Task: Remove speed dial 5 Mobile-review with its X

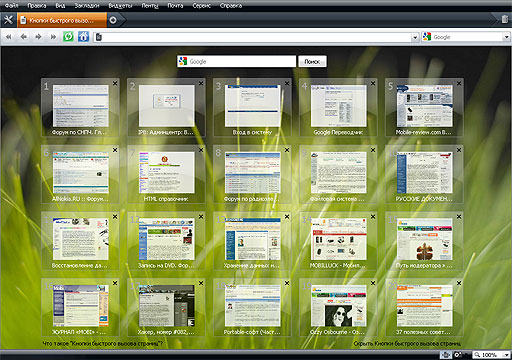Action: 459,83
